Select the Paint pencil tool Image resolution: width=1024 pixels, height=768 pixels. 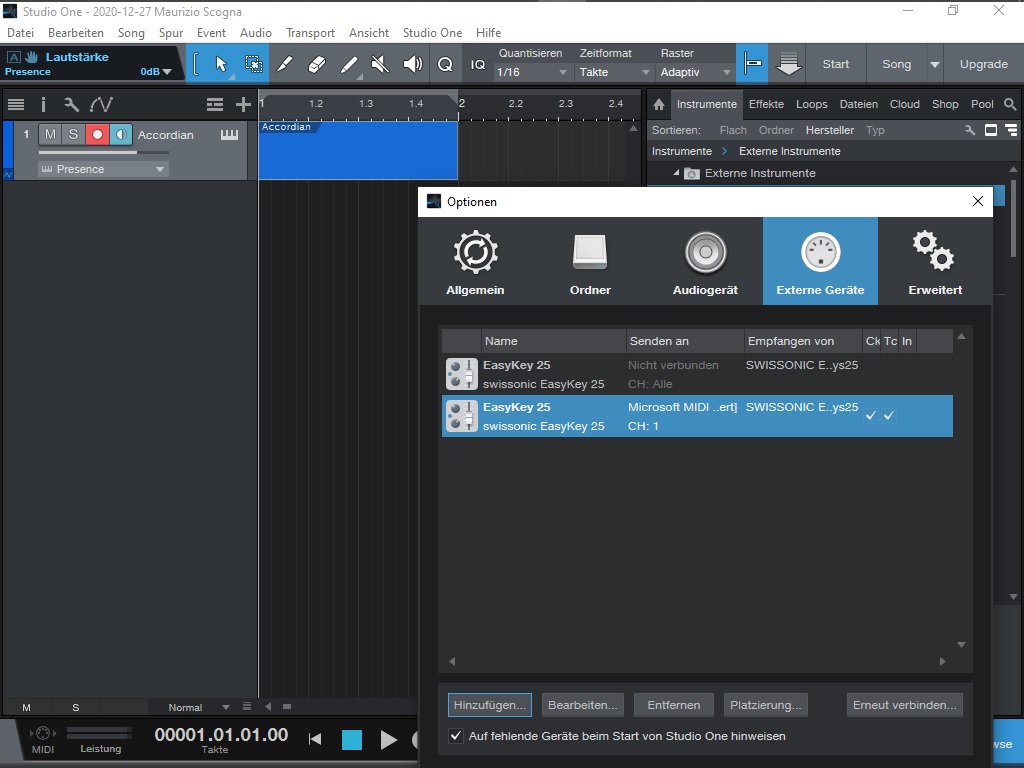coord(285,64)
